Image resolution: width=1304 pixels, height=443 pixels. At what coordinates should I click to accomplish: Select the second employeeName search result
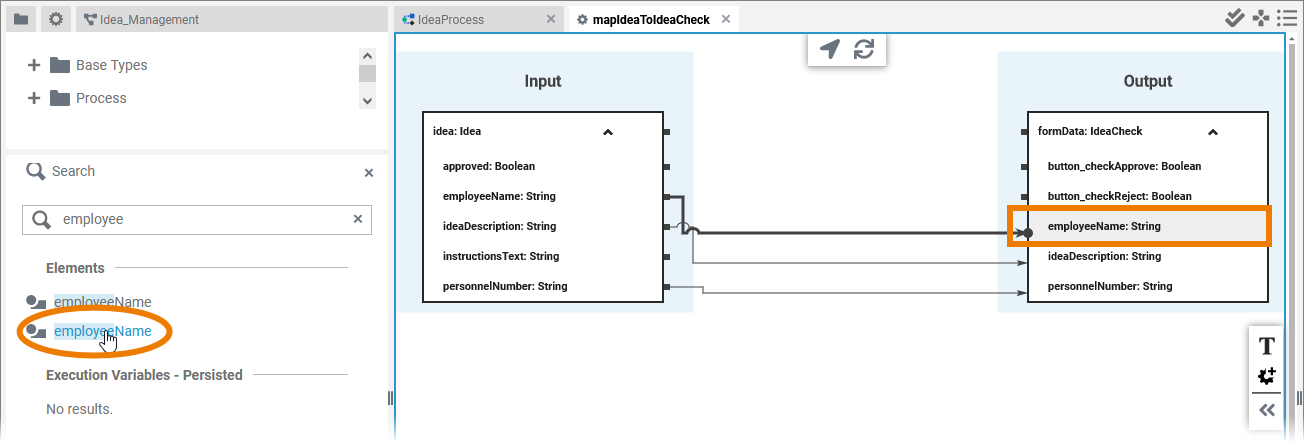[x=103, y=331]
